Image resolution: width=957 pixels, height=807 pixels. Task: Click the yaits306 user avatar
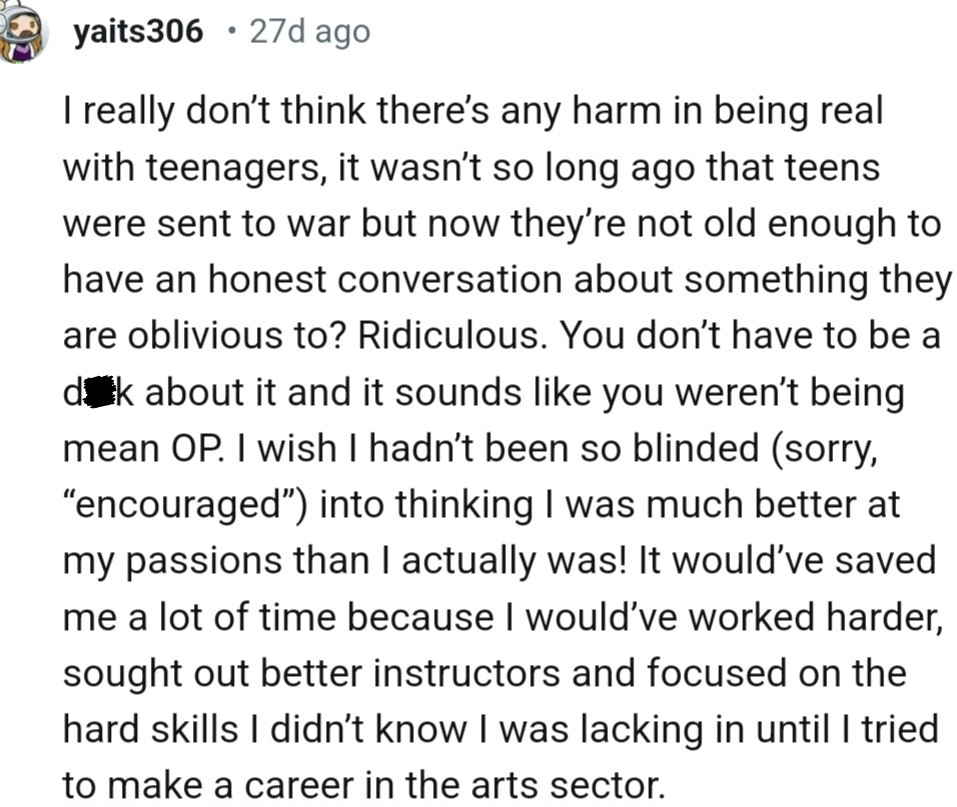pos(20,32)
